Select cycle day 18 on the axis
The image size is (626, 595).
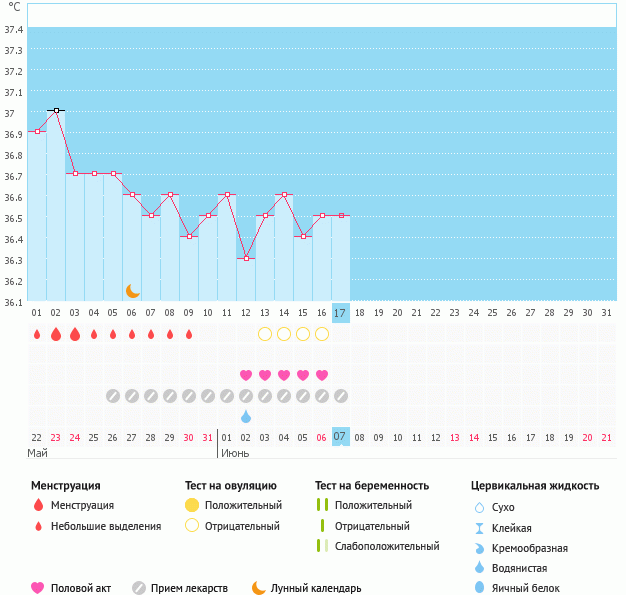[x=360, y=313]
